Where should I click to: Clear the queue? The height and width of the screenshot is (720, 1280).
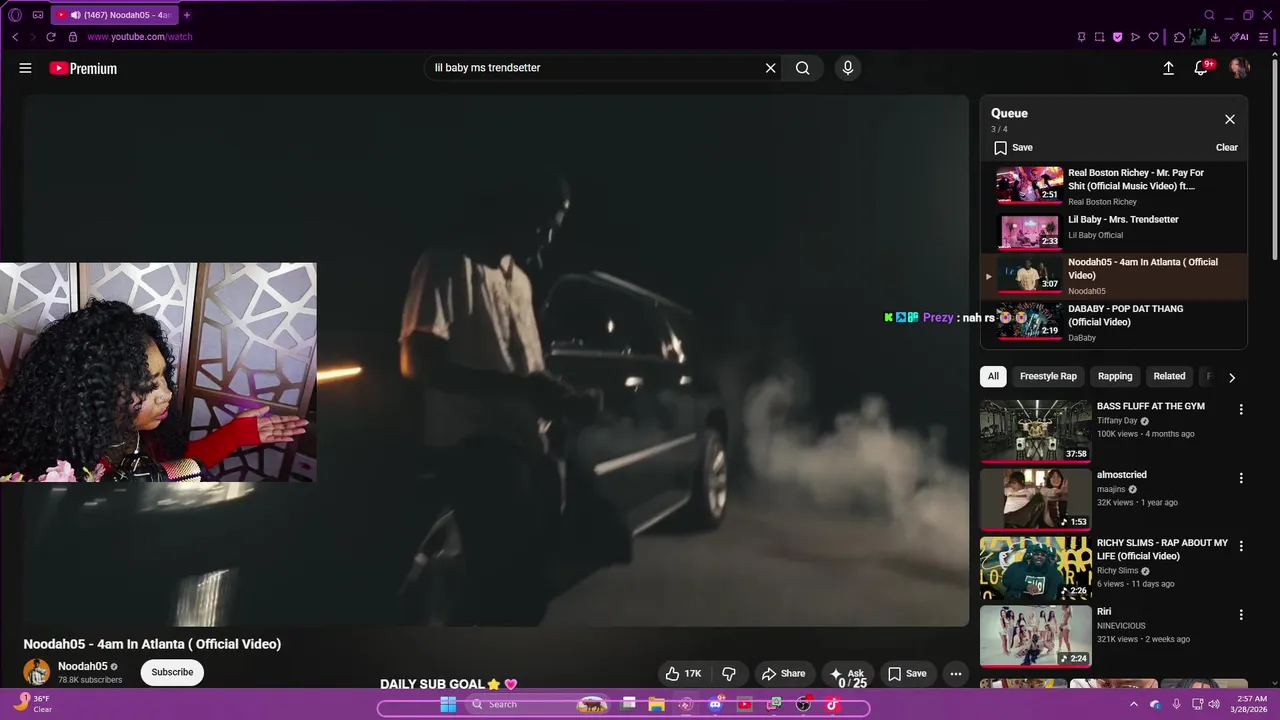pyautogui.click(x=1226, y=147)
